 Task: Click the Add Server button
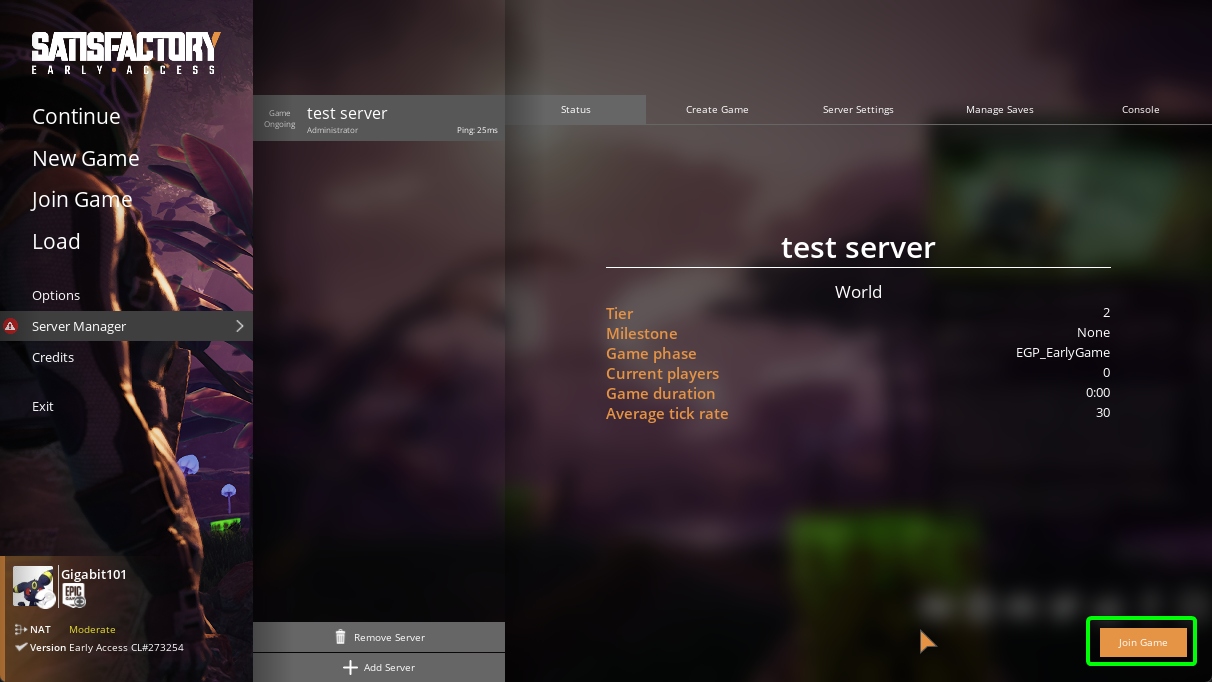(x=379, y=667)
